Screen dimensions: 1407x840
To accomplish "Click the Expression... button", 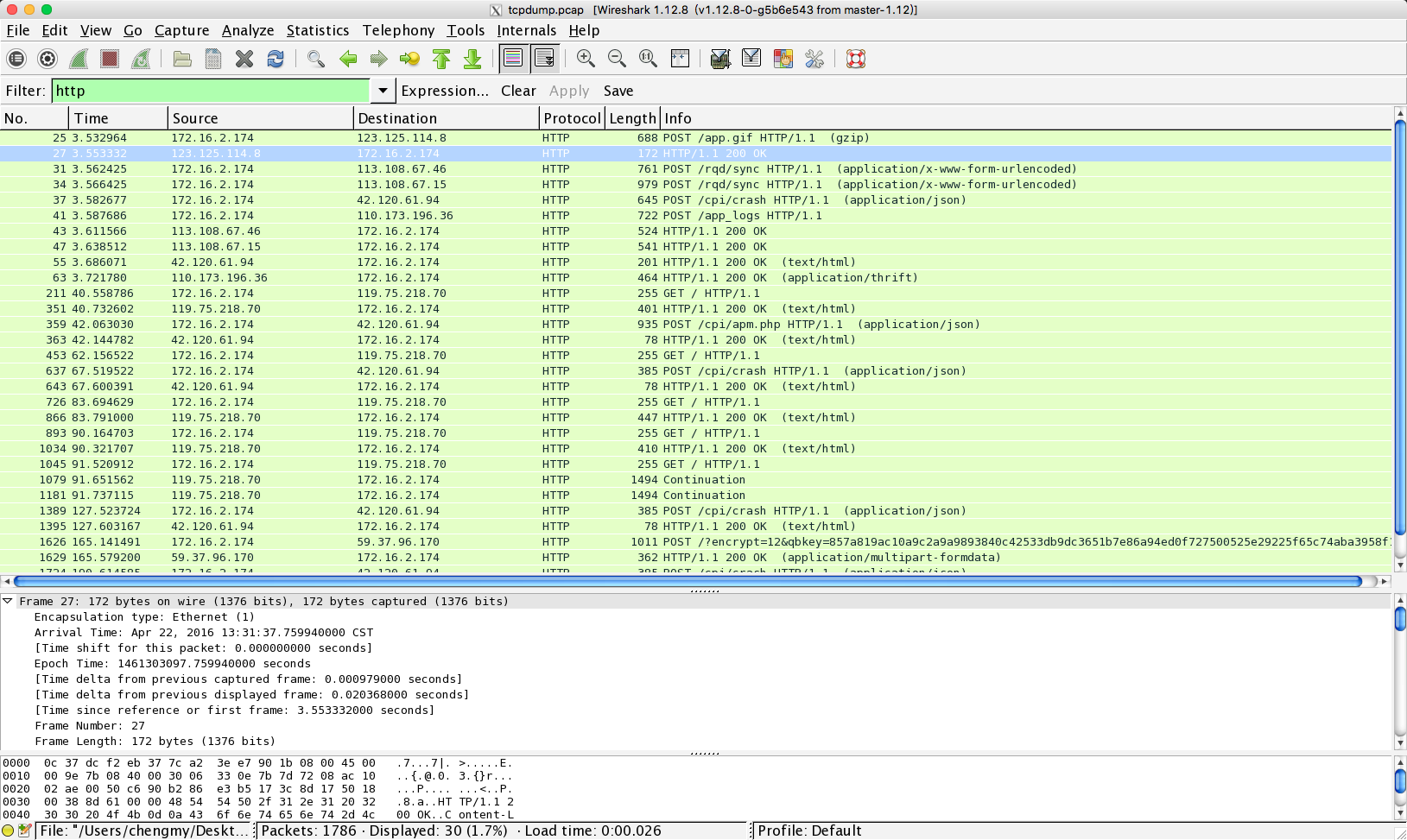I will click(445, 91).
